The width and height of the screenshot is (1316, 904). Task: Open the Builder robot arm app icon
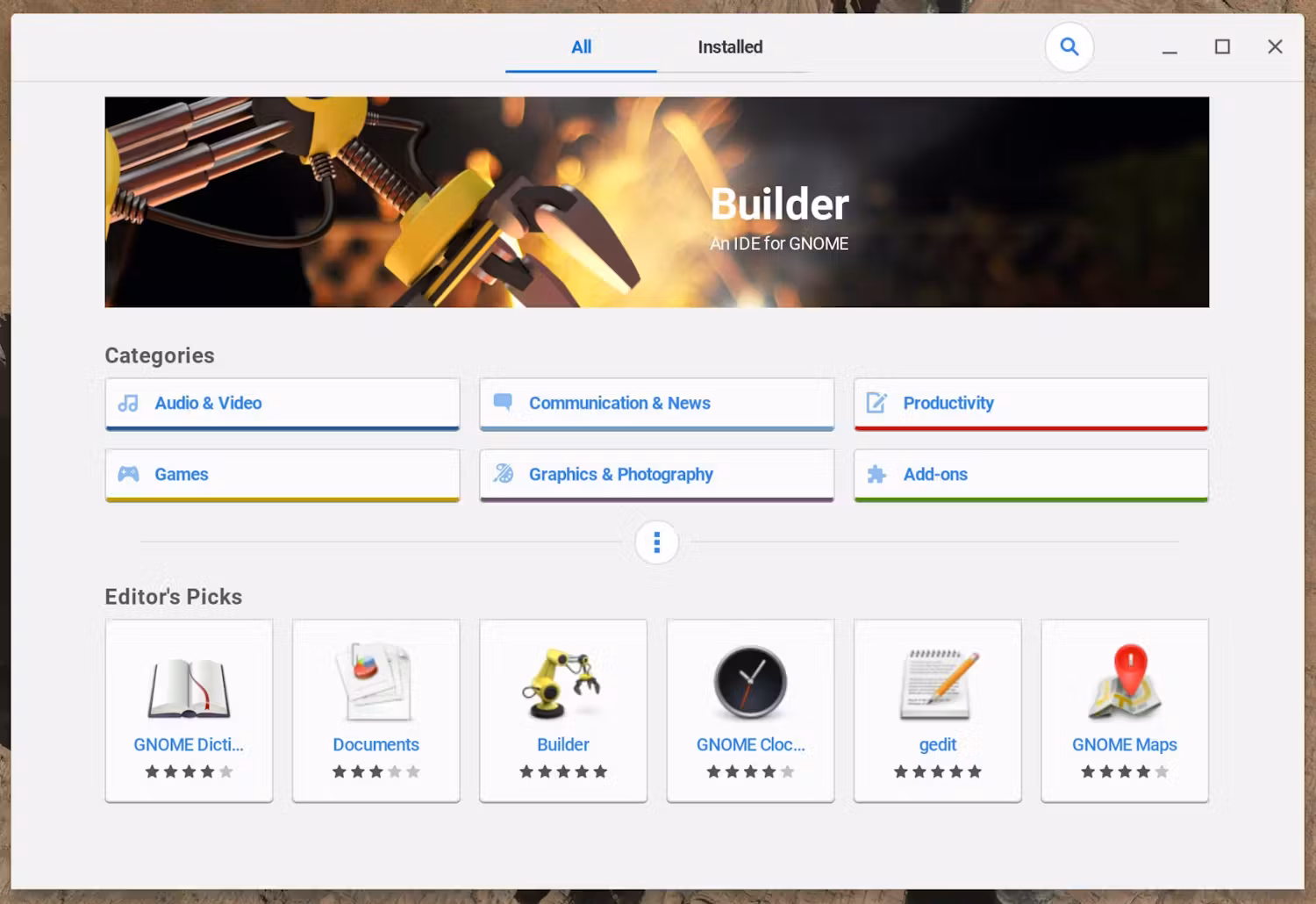[x=562, y=685]
